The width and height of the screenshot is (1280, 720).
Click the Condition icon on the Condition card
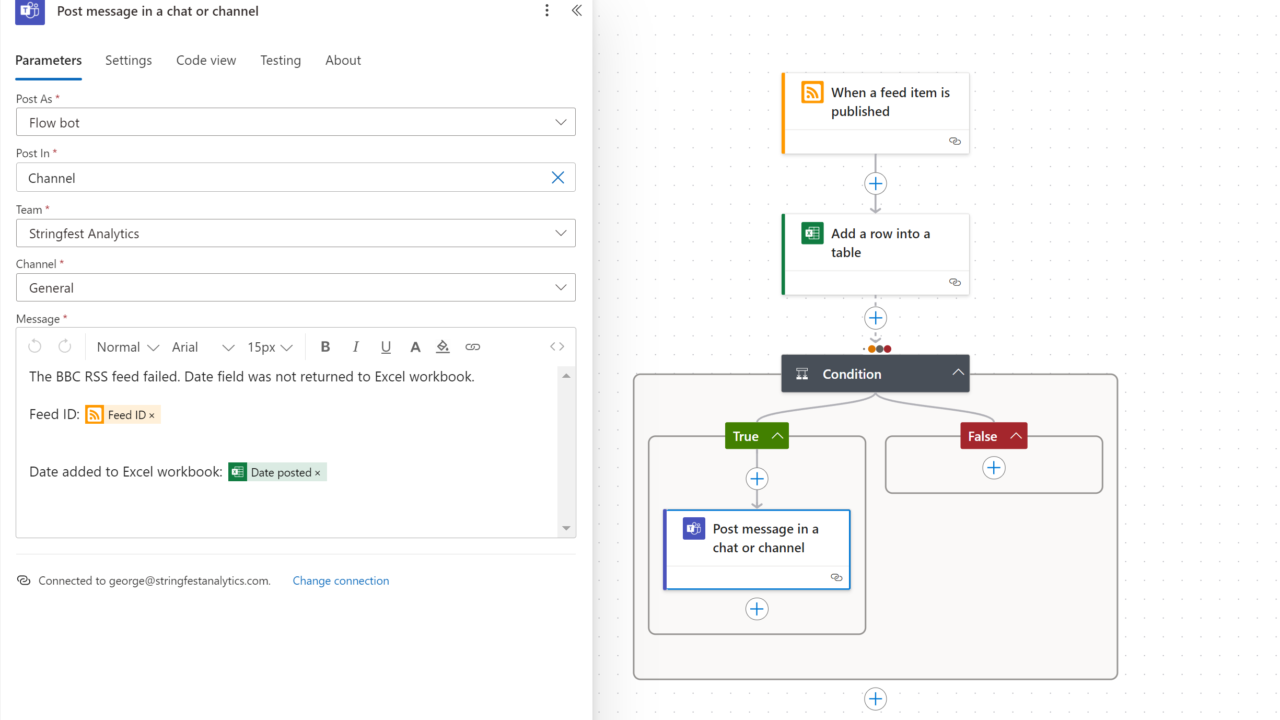coord(802,374)
